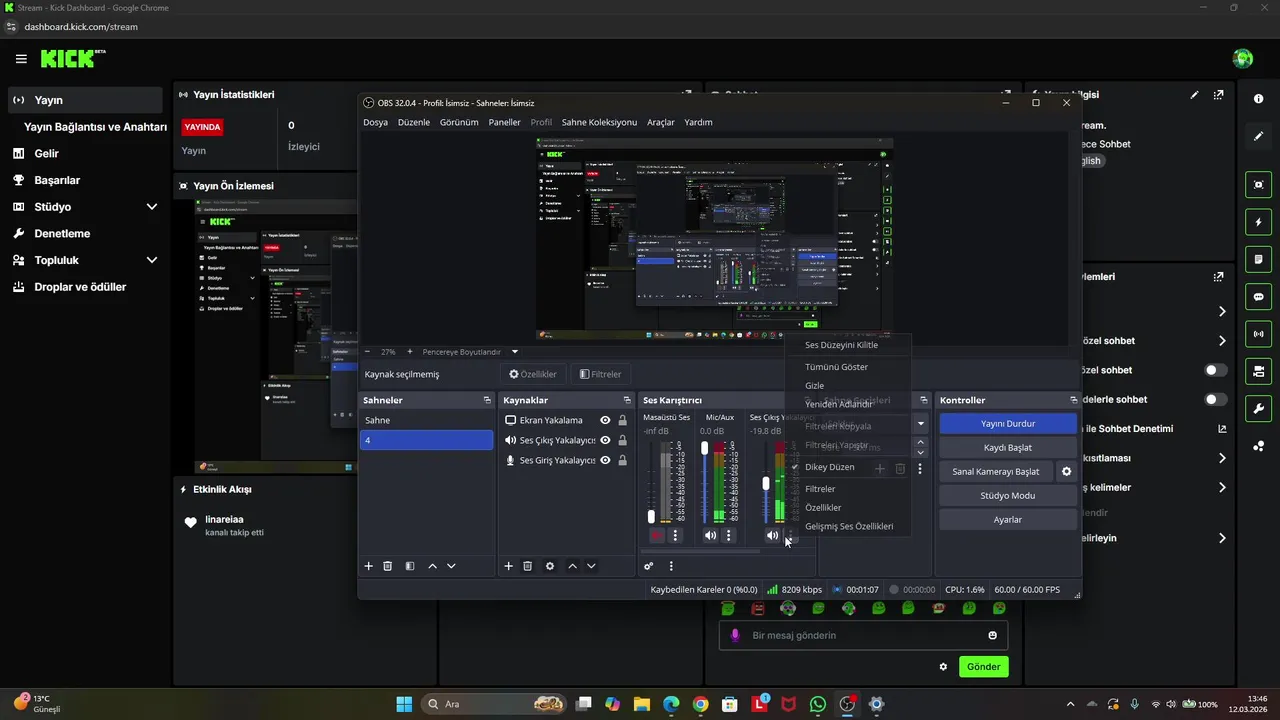Viewport: 1280px width, 720px height.
Task: Toggle visibility of Ses Giriş Yakalayıcı source
Action: [x=605, y=460]
